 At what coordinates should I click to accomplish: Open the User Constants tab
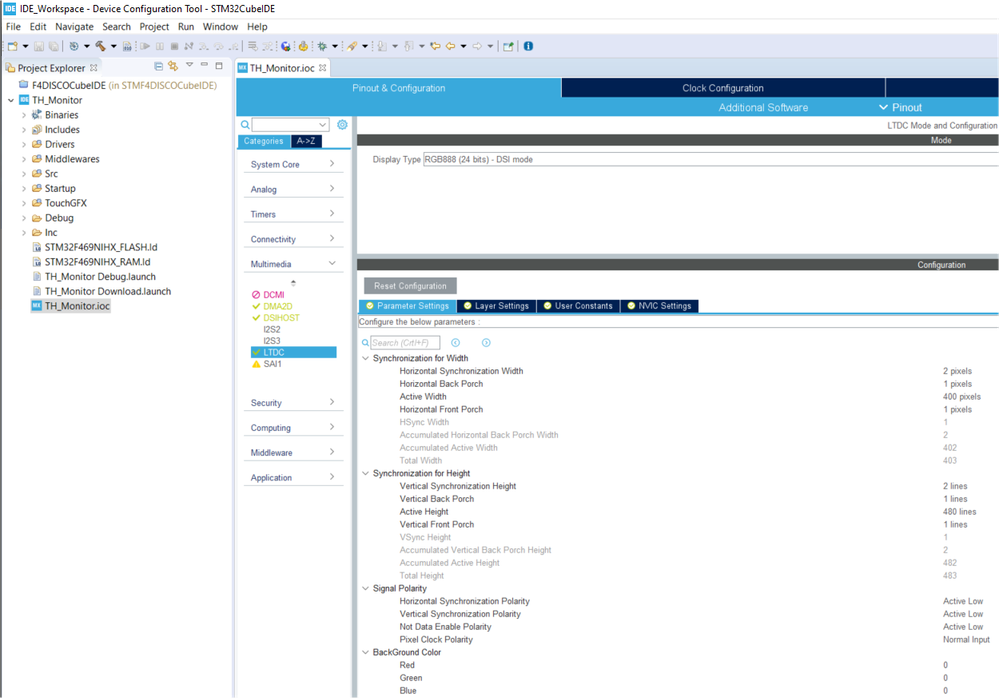tap(579, 306)
